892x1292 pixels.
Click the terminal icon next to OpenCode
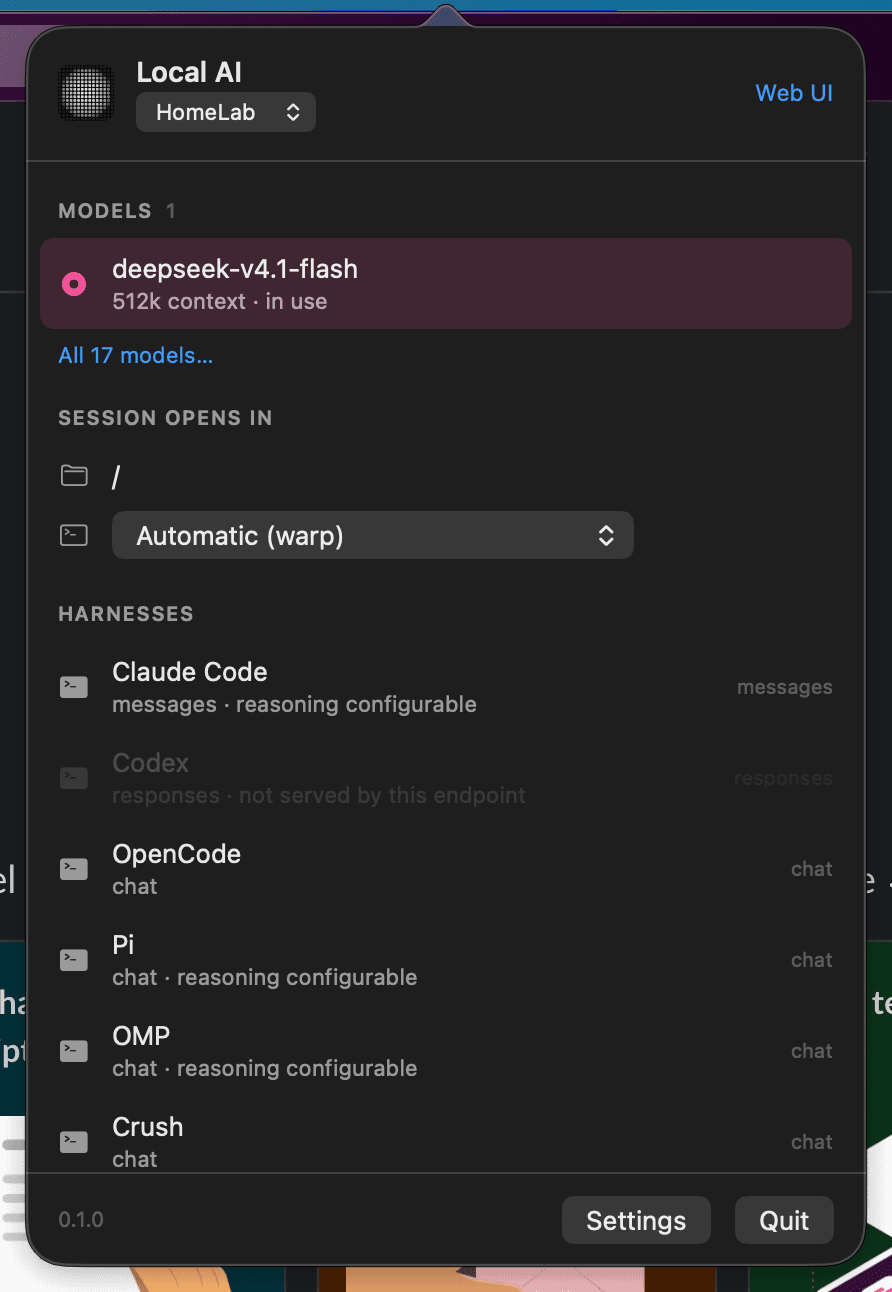74,869
